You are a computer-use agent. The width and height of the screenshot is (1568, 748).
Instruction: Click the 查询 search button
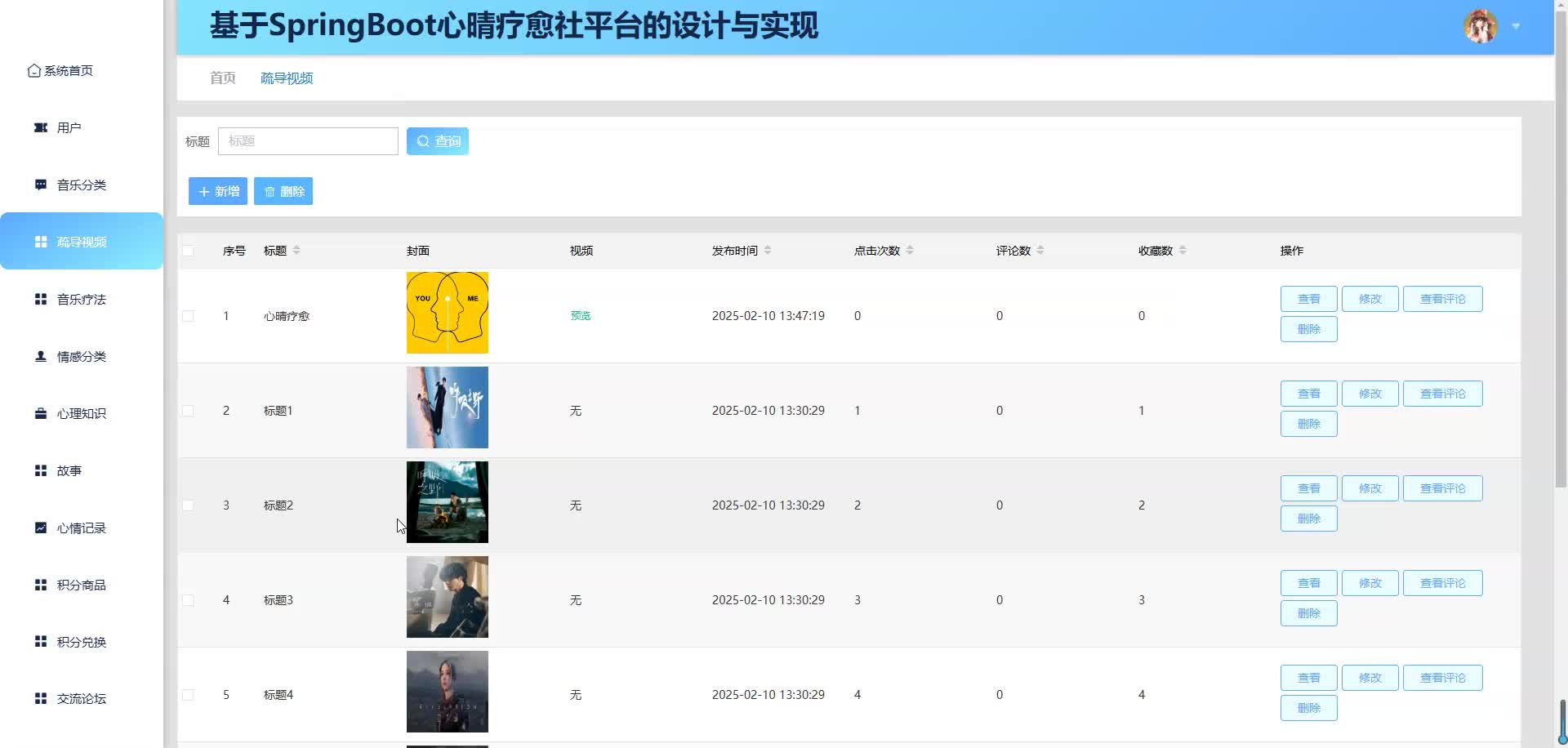(x=438, y=141)
